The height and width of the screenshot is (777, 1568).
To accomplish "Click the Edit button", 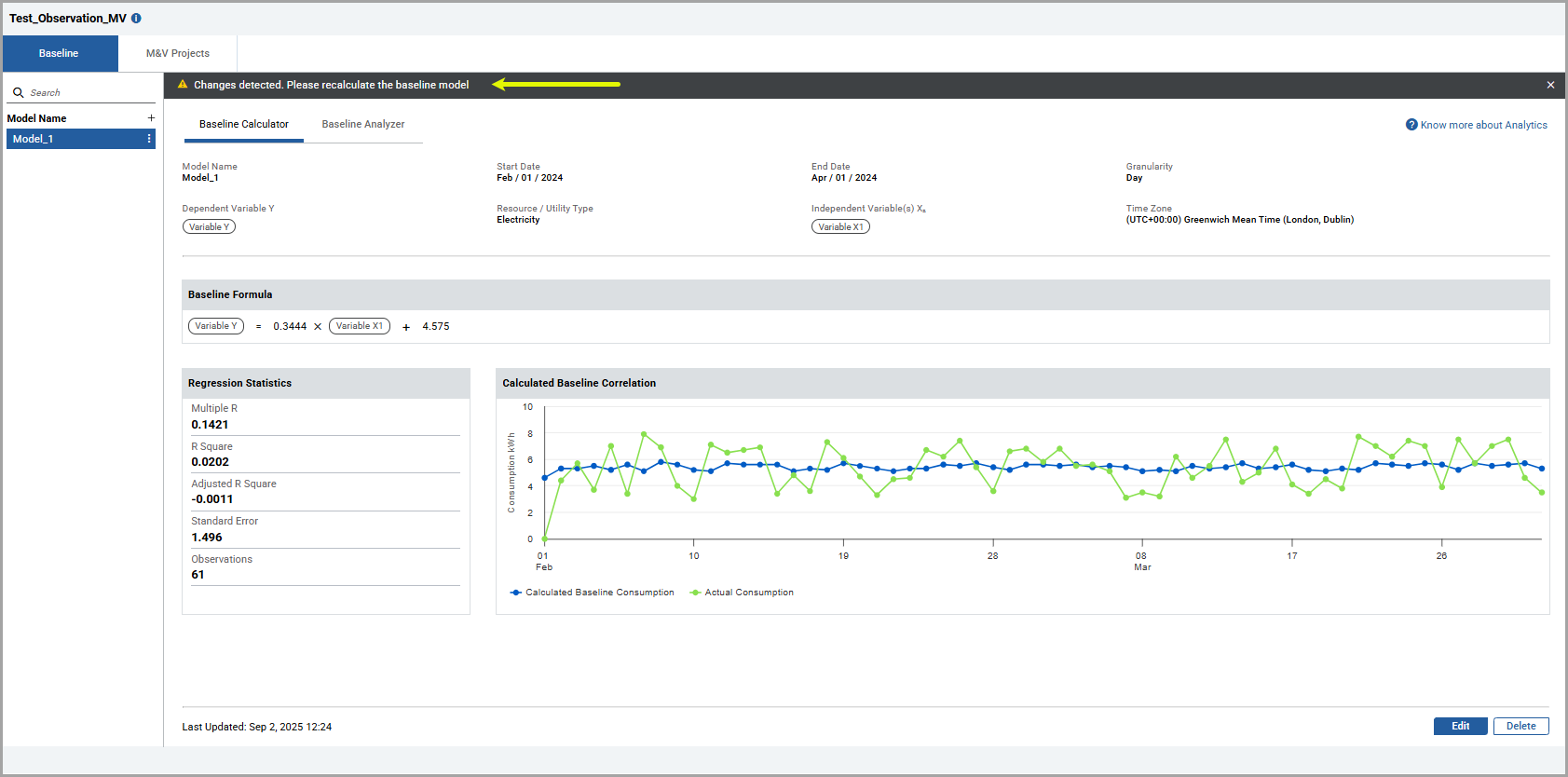I will point(1460,726).
